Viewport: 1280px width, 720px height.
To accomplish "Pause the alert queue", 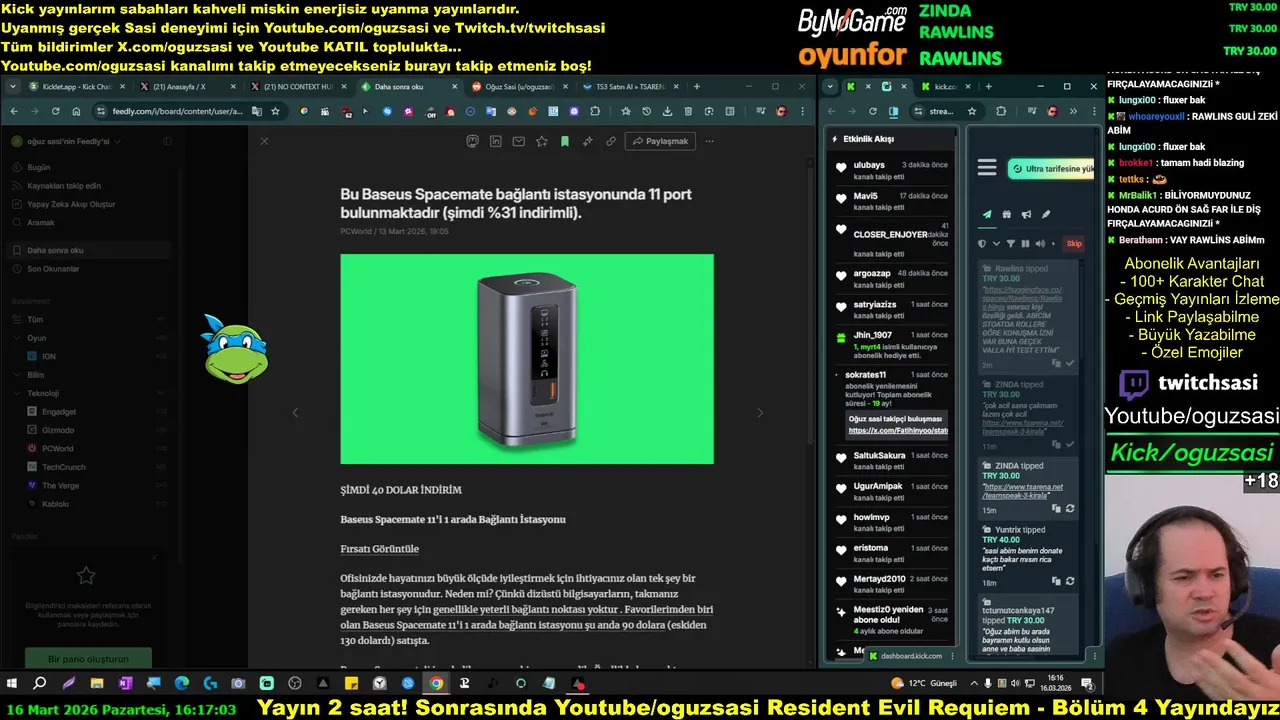I will click(1025, 243).
